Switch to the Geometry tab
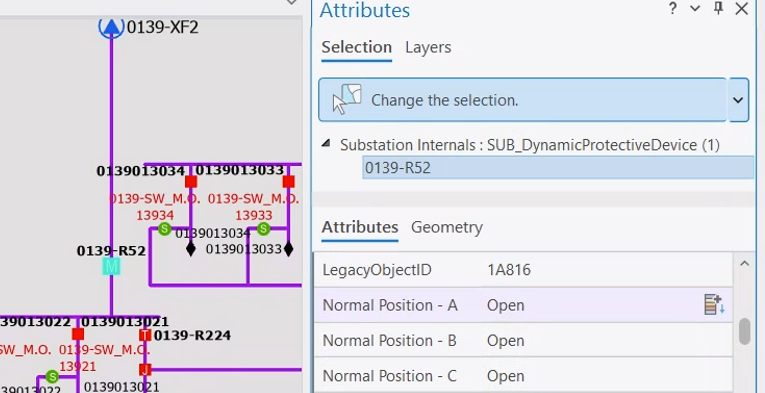765x393 pixels. [447, 227]
